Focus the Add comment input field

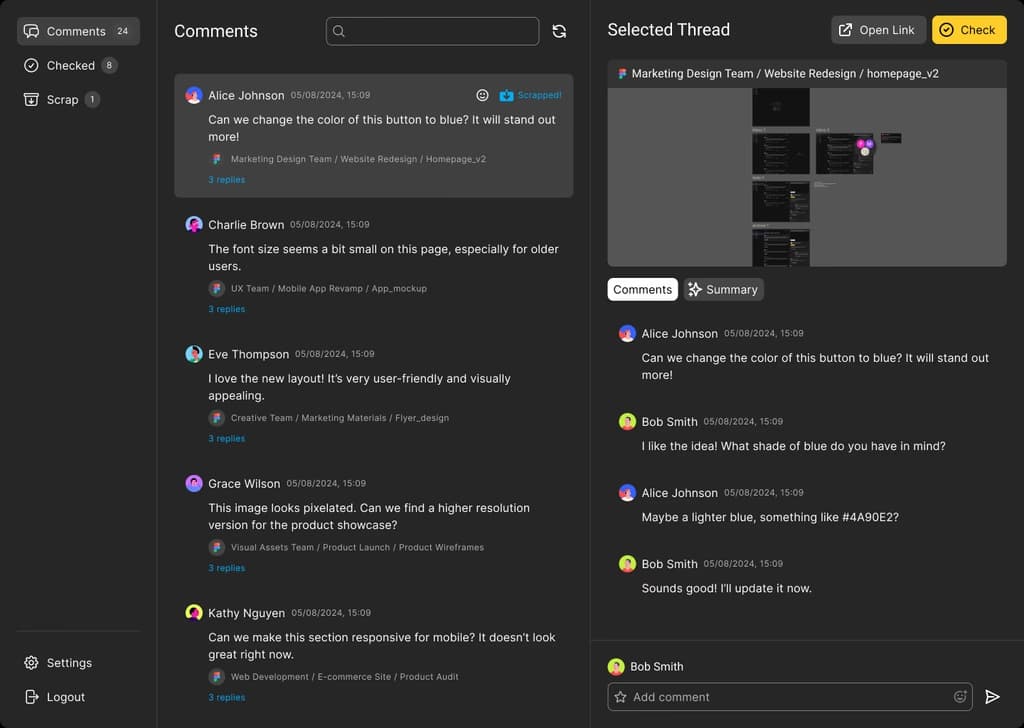pos(790,697)
